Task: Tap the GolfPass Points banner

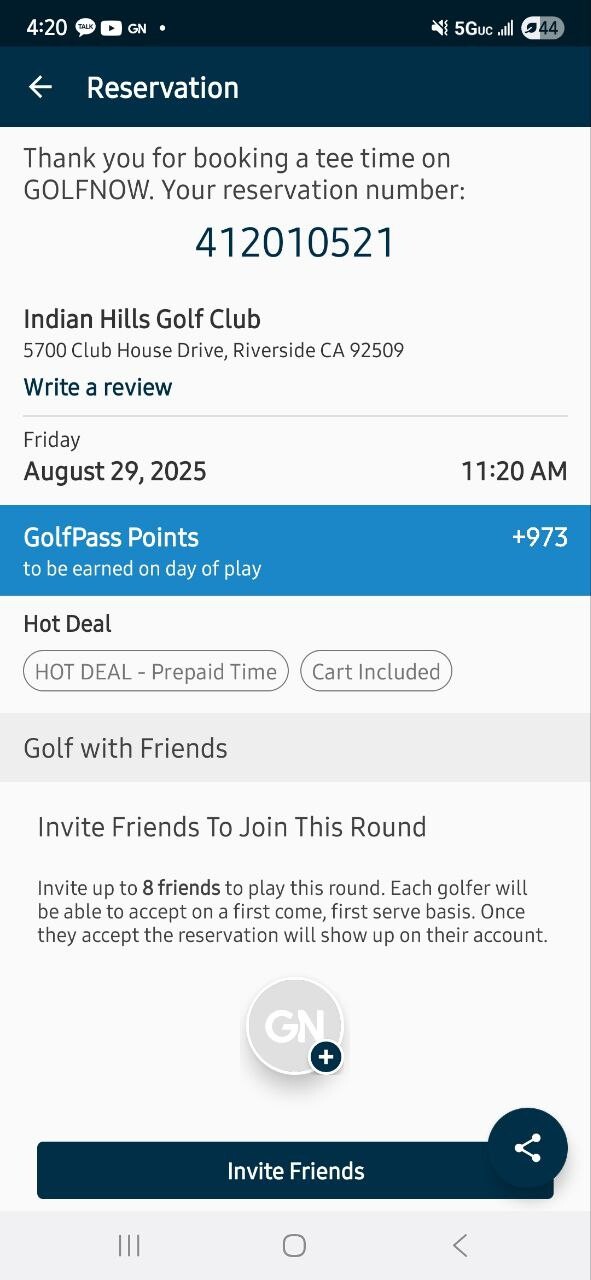Action: 295,550
